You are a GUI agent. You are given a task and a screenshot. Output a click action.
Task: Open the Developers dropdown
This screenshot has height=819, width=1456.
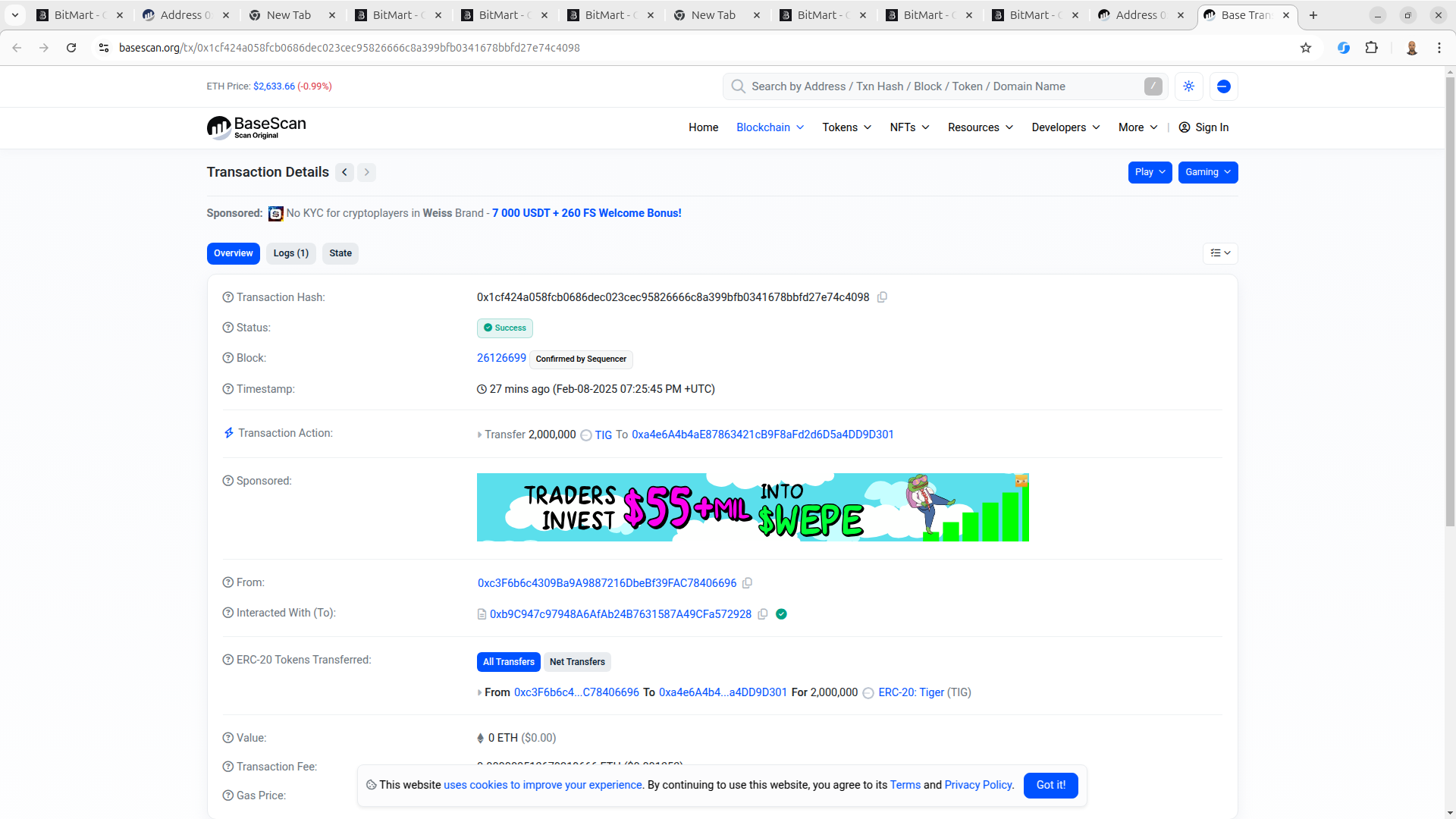click(x=1065, y=127)
